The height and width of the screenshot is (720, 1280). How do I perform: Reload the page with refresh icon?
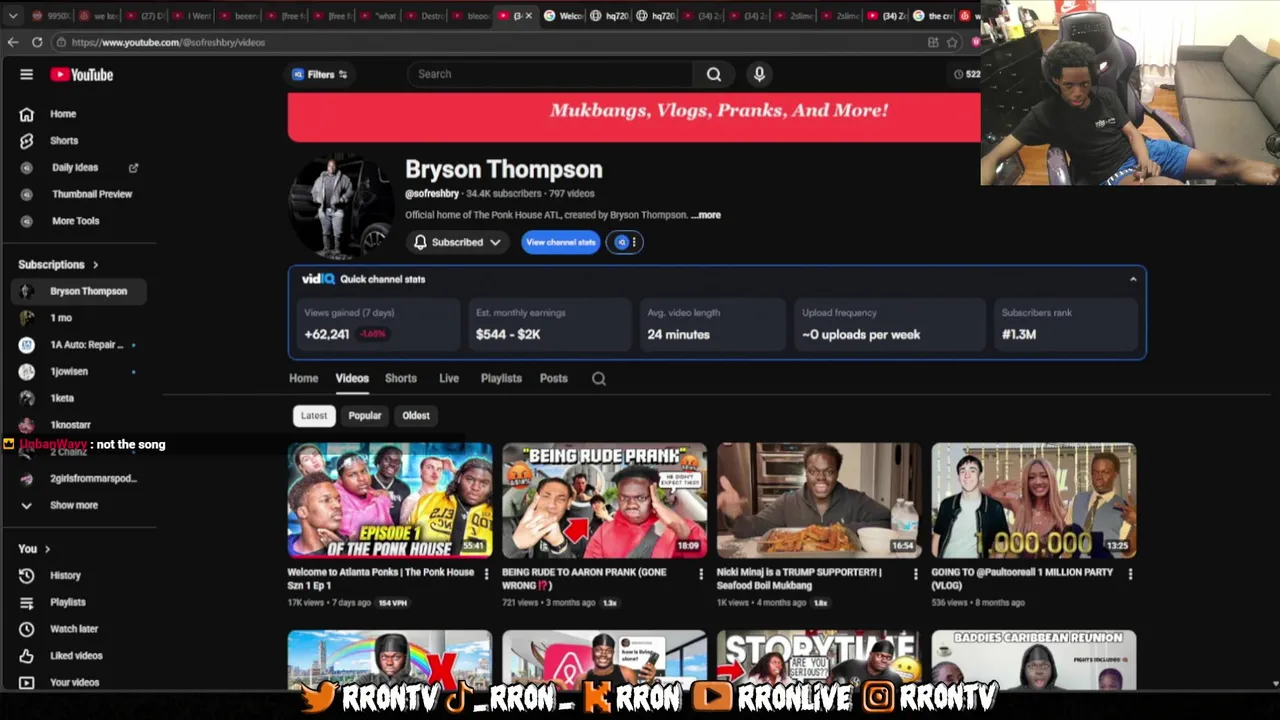coord(37,42)
